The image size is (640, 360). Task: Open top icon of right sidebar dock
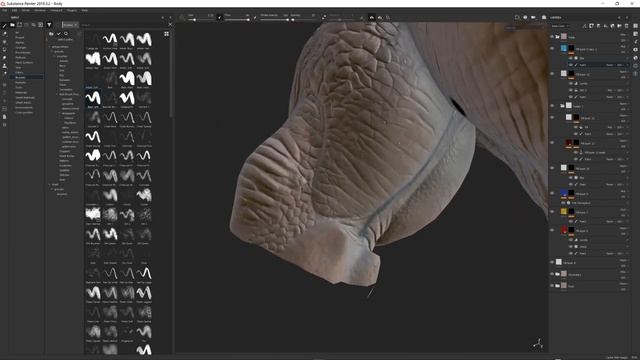coord(636,26)
